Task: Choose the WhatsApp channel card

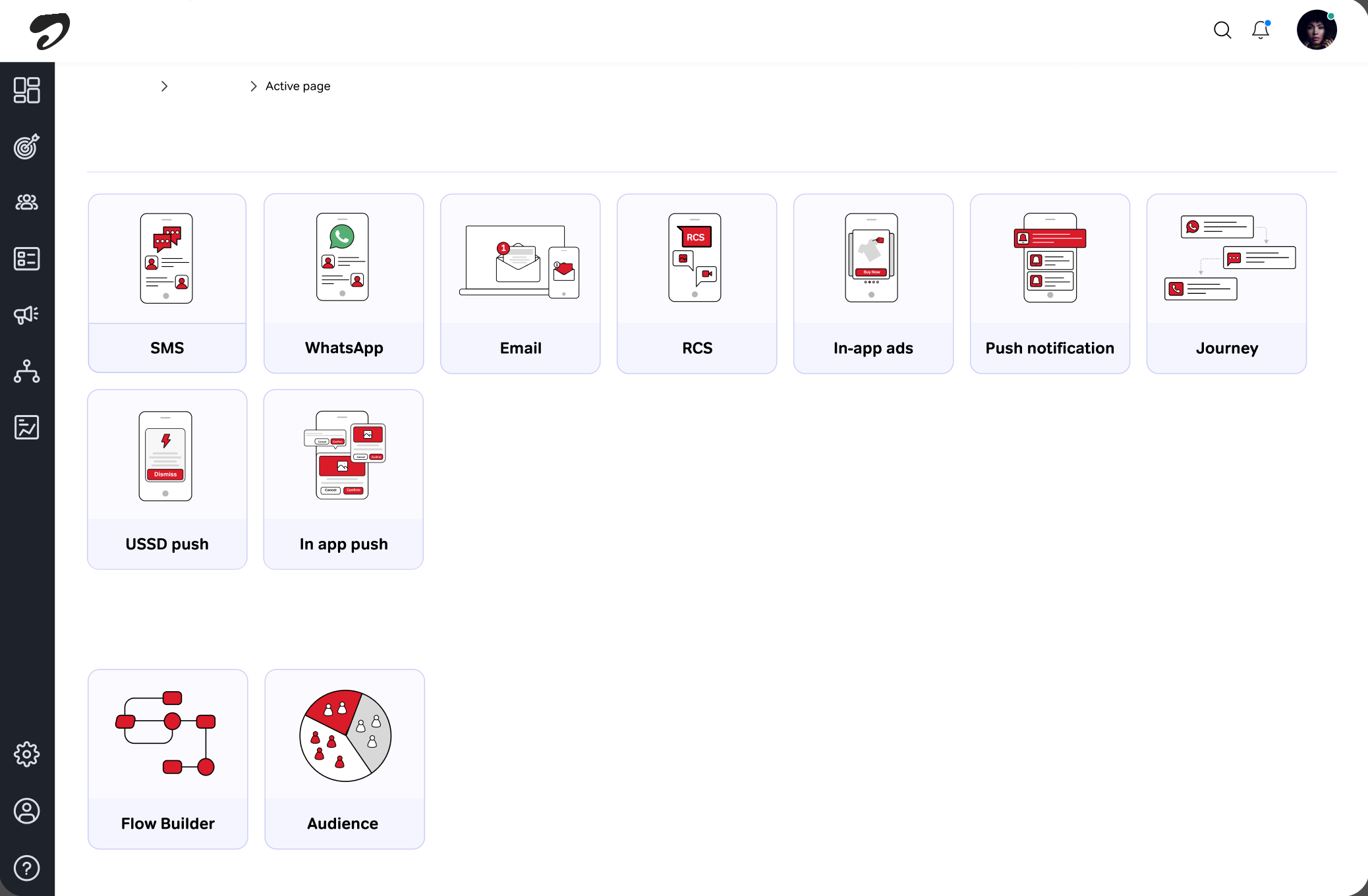Action: [344, 283]
